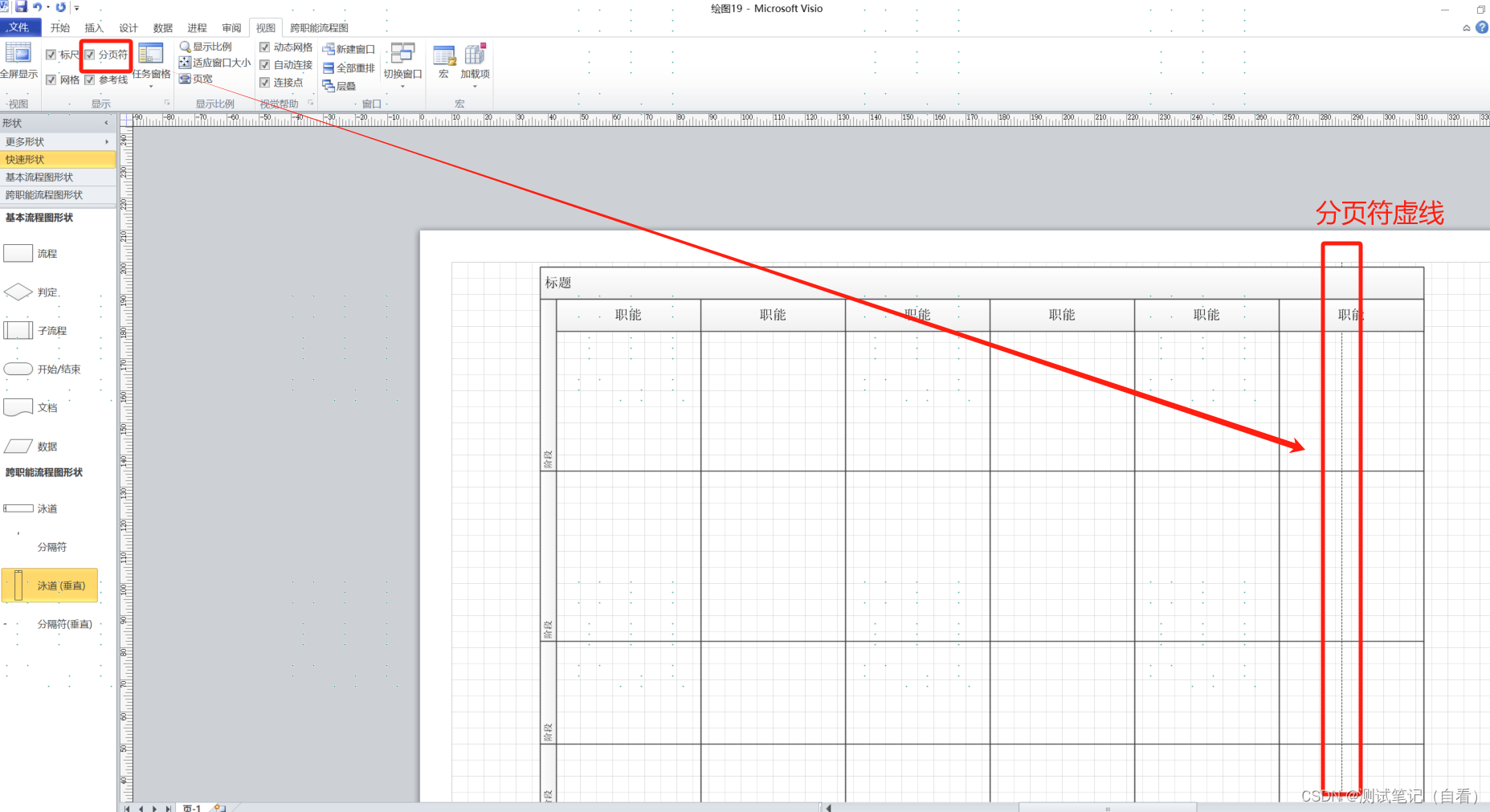1490x812 pixels.
Task: Toggle the 网格 grid checkbox
Action: click(x=51, y=80)
